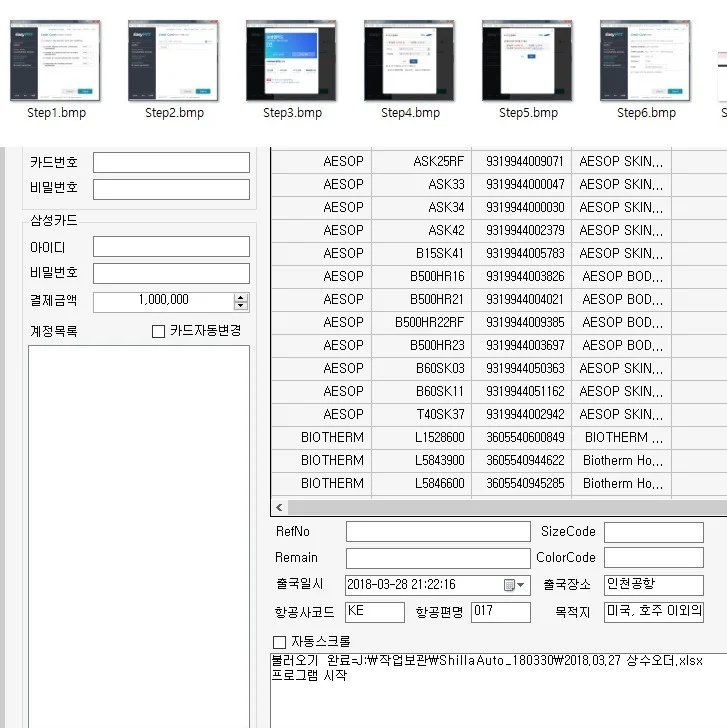Screen dimensions: 727x728
Task: Decrease 결제금액 with the down spinner arrow
Action: [240, 306]
